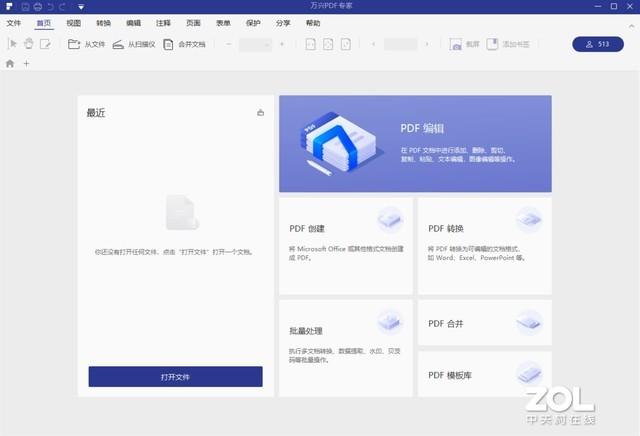Minimize the application window
This screenshot has width=640, height=436.
pyautogui.click(x=598, y=7)
